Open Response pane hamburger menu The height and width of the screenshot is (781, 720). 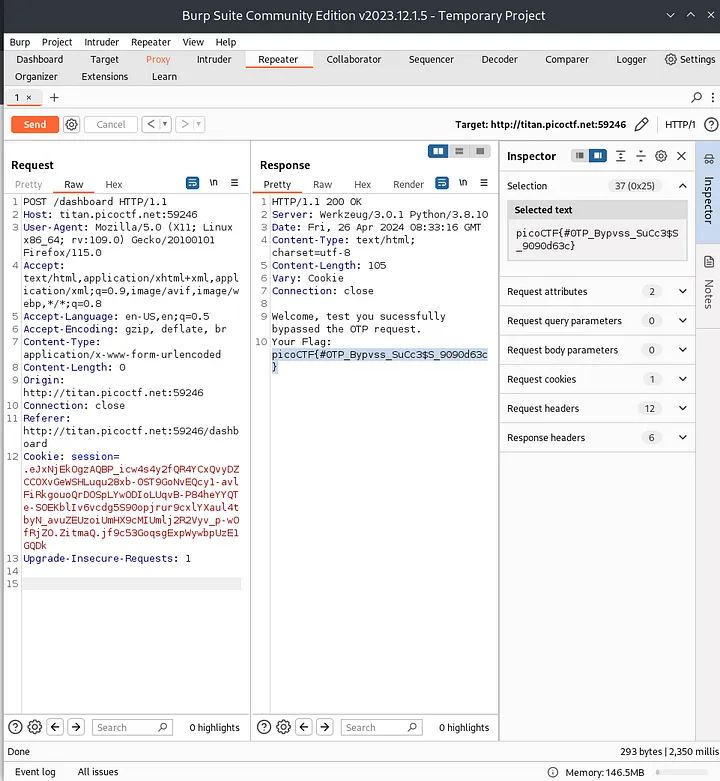pos(484,183)
